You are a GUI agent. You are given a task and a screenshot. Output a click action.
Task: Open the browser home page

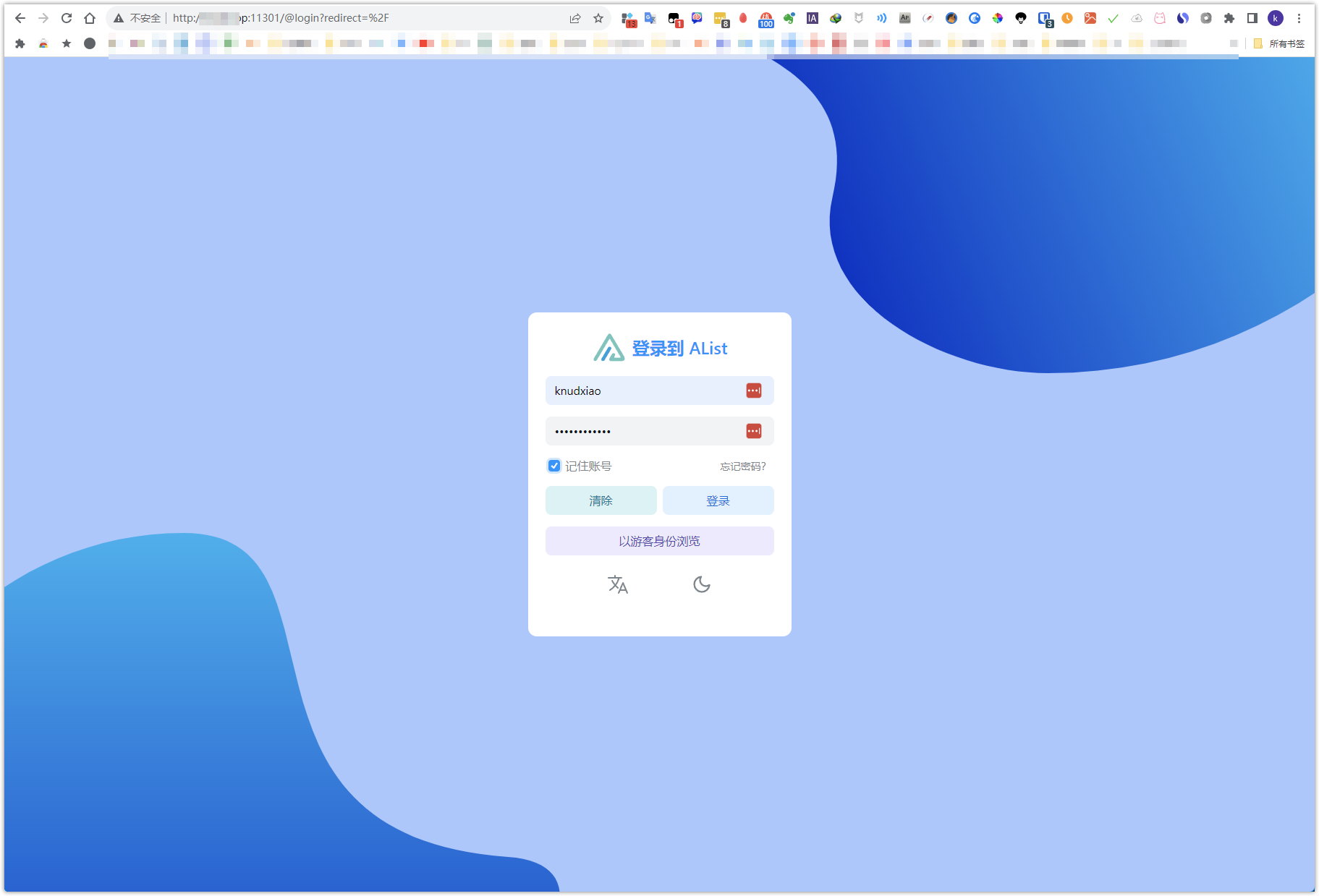click(x=90, y=18)
